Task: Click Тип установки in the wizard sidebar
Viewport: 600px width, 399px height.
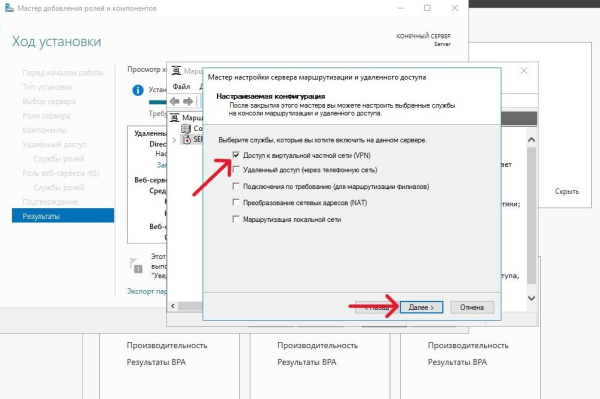Action: point(47,87)
